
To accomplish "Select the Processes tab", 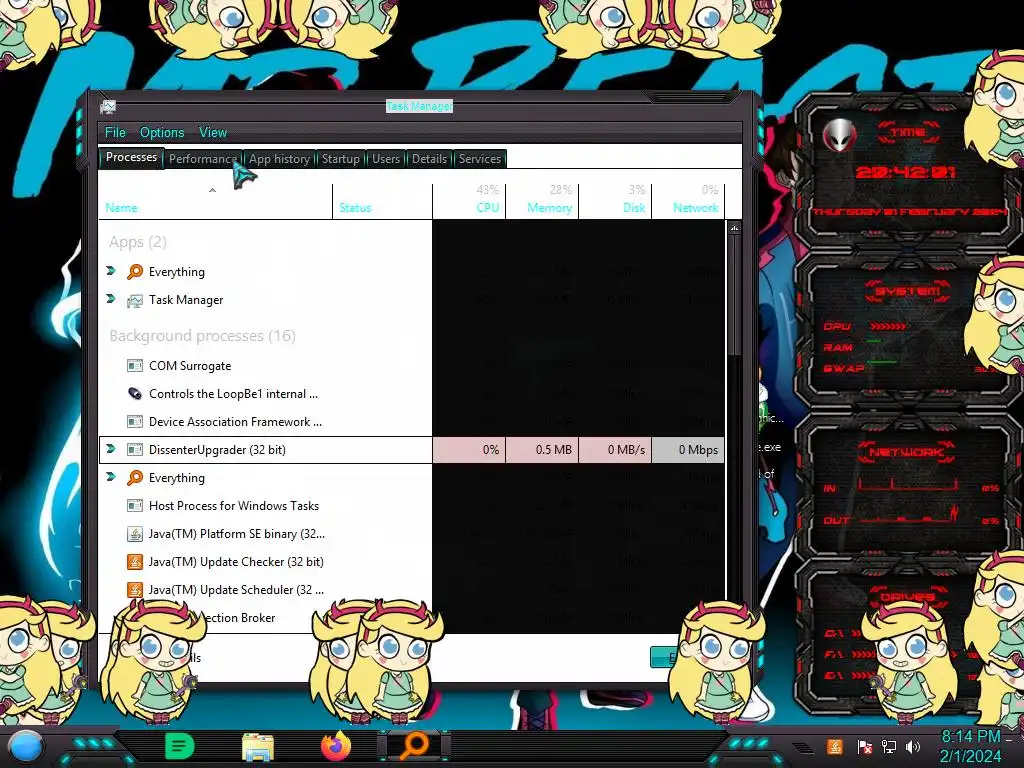I will point(131,157).
